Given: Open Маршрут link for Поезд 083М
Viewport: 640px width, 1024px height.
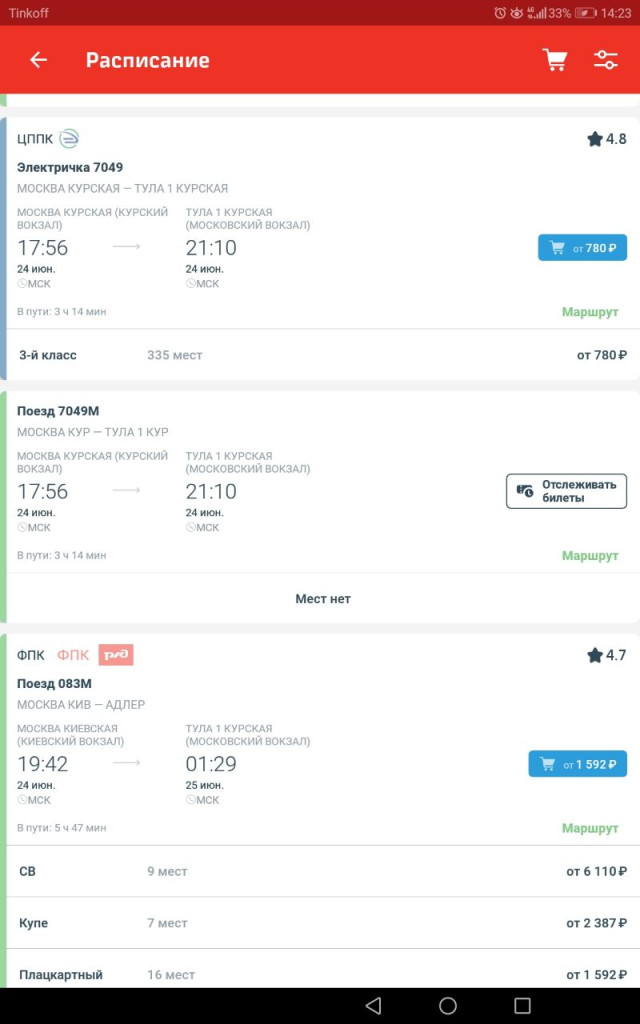Looking at the screenshot, I should [x=590, y=828].
